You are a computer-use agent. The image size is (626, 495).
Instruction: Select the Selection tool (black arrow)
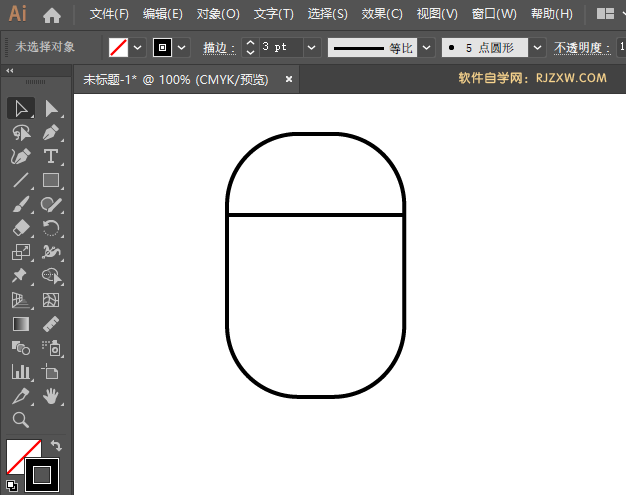[21, 108]
